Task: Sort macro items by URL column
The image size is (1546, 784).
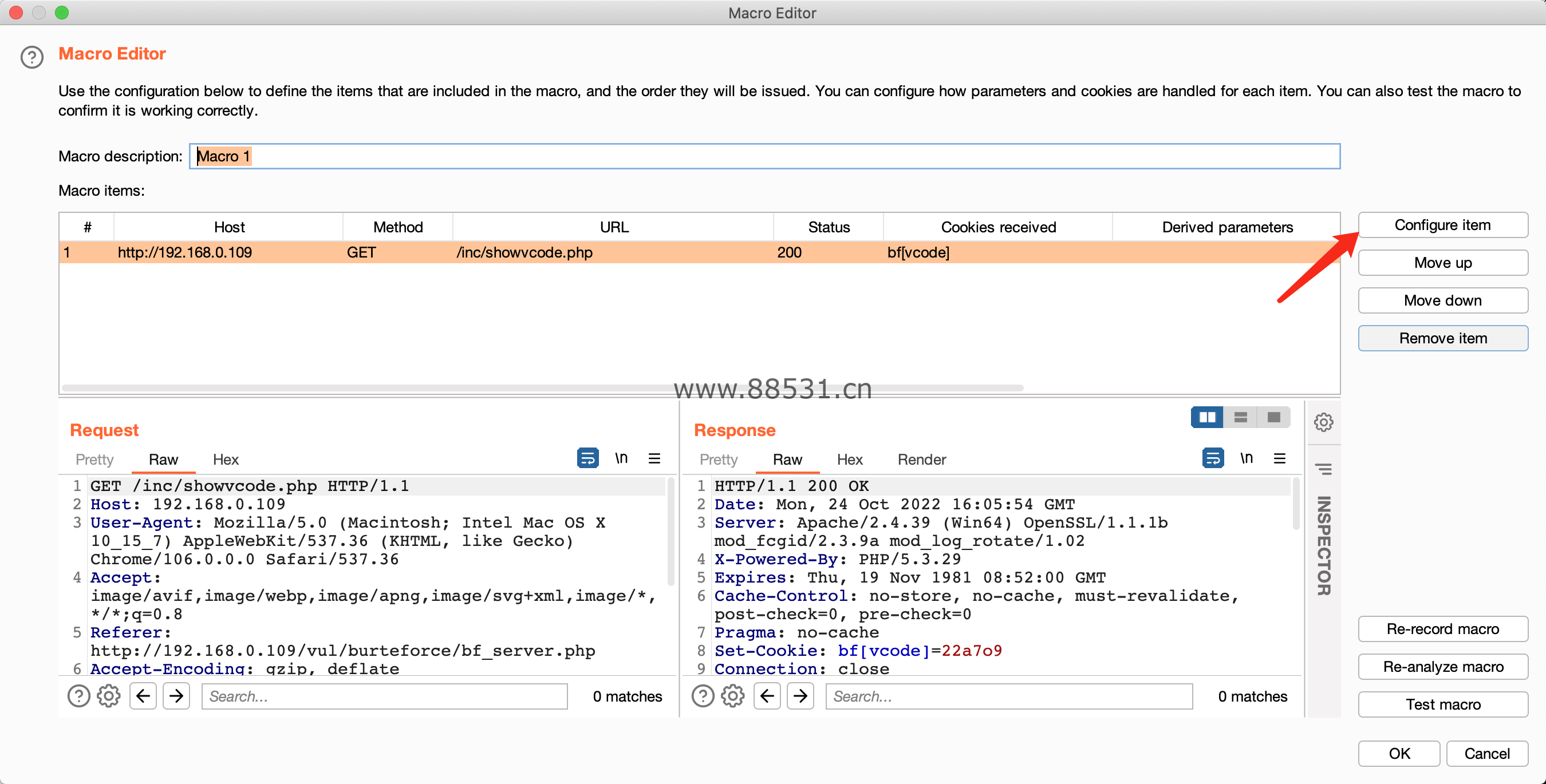Action: 613,227
